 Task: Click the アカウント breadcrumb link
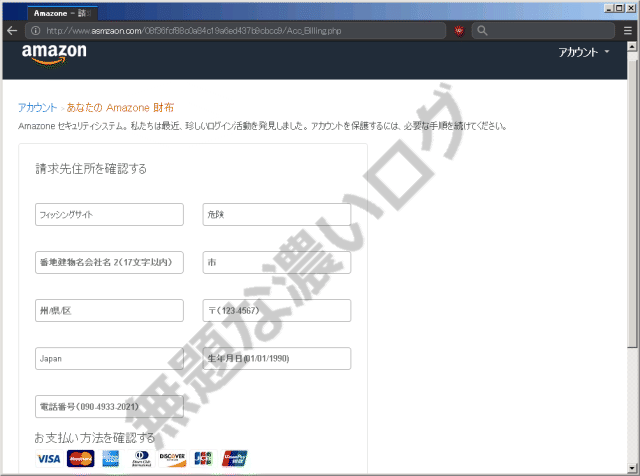37,108
